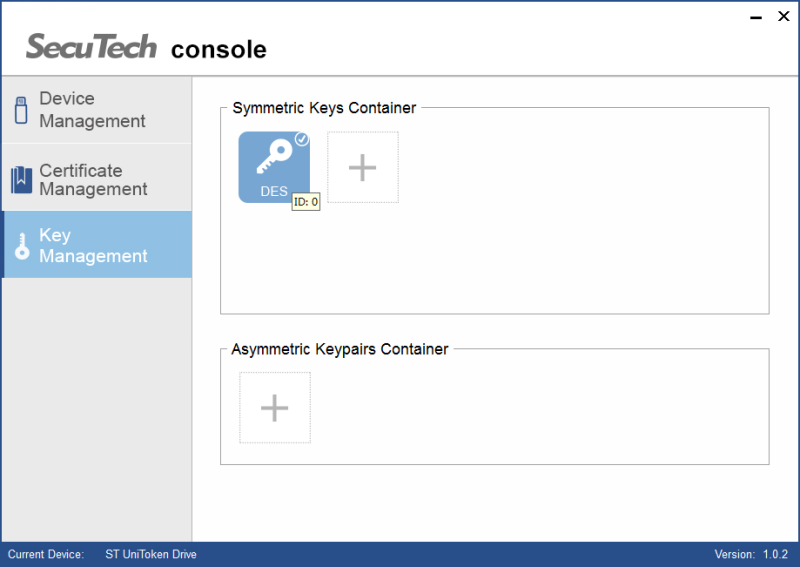
Task: Close the SecuTech console window
Action: click(x=784, y=16)
